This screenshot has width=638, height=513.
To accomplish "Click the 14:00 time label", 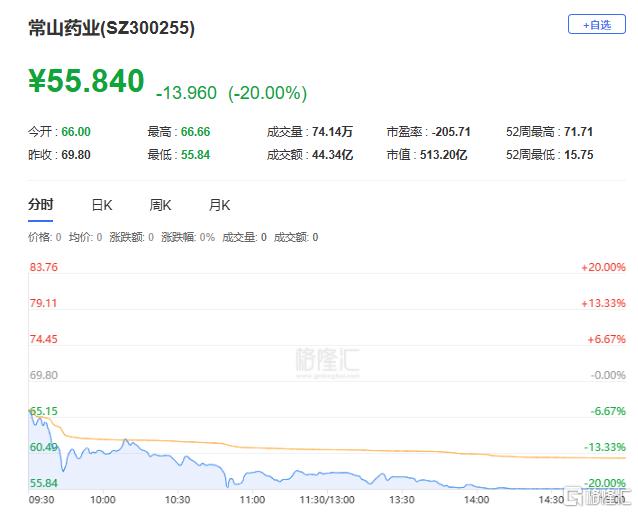I will point(476,500).
